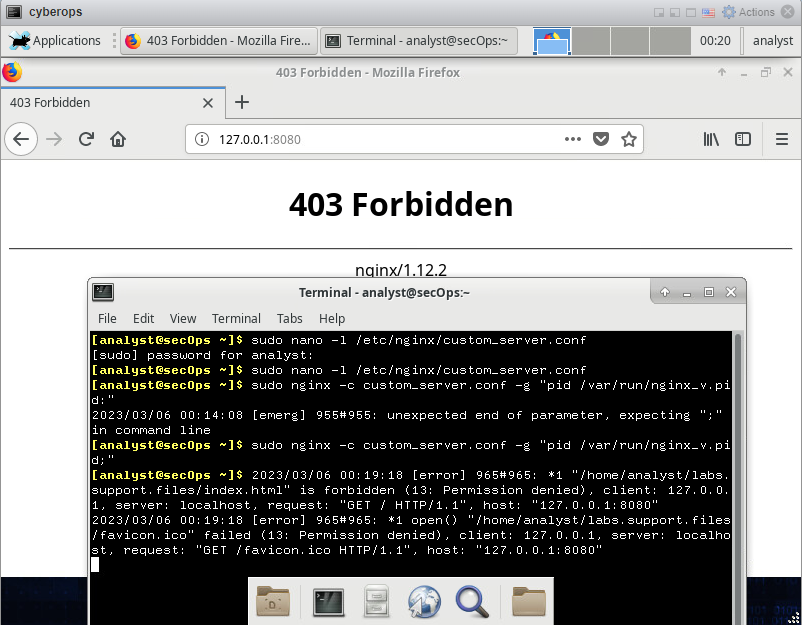
Task: Select the 403 Forbidden browser tab
Action: 113,103
